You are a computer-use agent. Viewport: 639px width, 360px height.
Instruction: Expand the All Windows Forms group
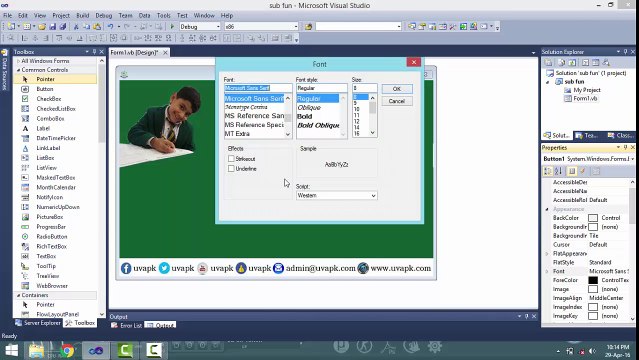(x=18, y=61)
